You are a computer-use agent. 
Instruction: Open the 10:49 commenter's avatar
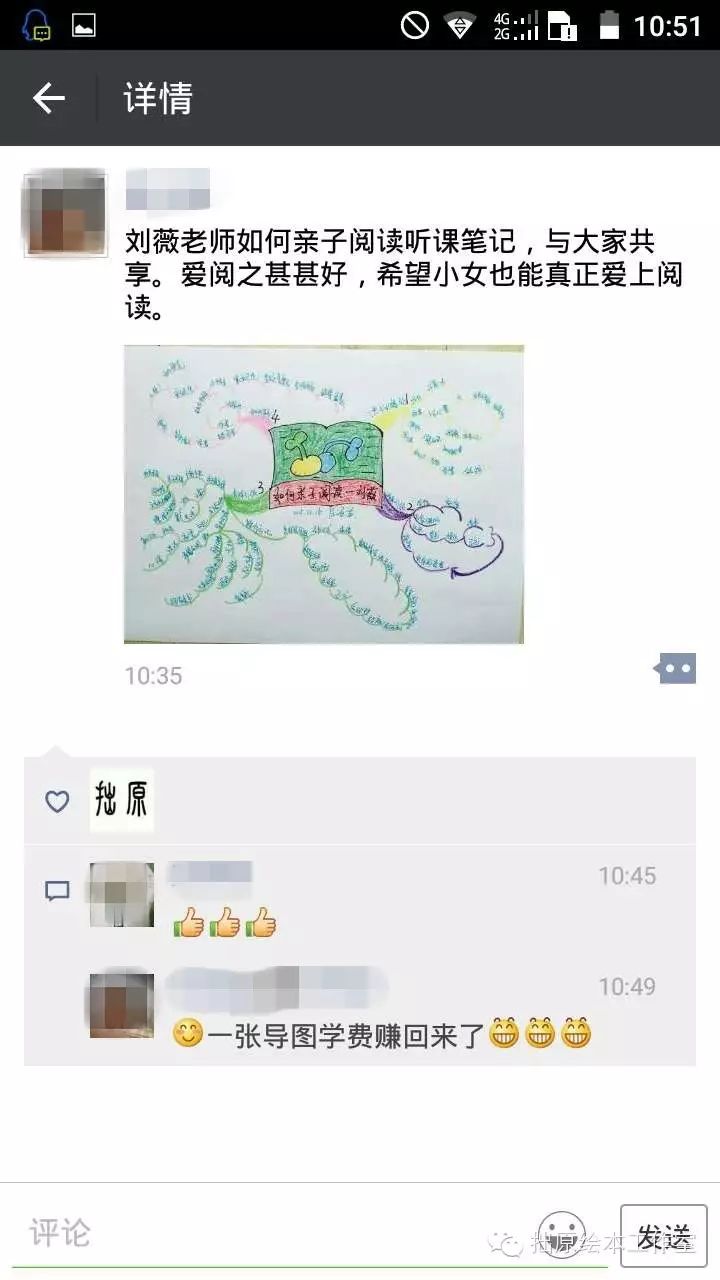click(122, 1005)
